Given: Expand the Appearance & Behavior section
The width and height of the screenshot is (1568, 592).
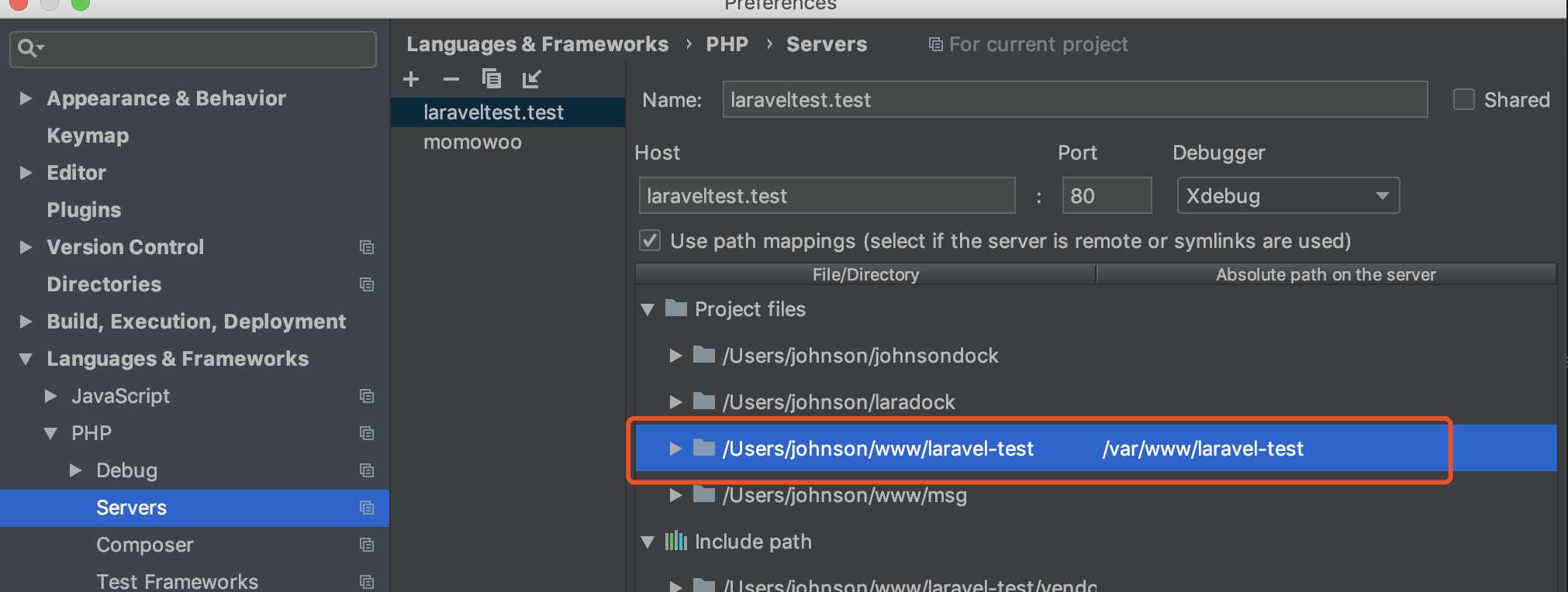Looking at the screenshot, I should pyautogui.click(x=26, y=98).
